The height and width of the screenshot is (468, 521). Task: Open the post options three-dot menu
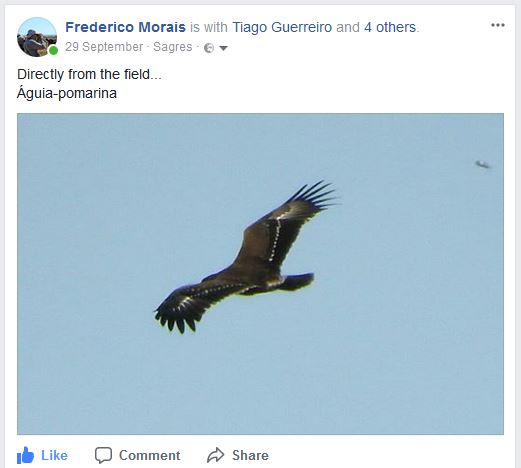(x=498, y=25)
